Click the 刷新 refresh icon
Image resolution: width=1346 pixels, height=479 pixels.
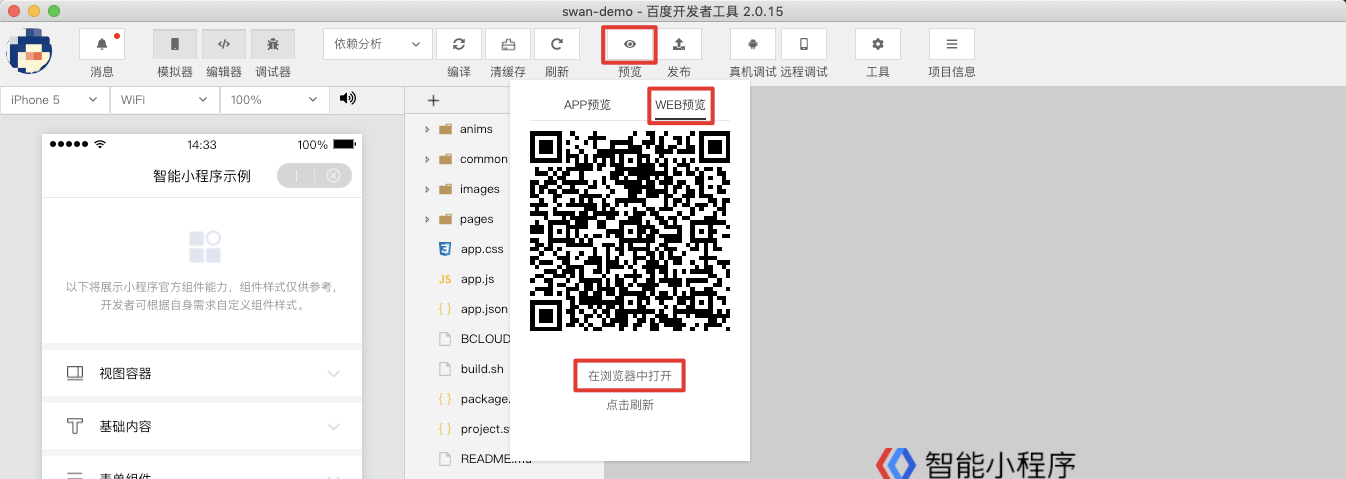[x=557, y=44]
